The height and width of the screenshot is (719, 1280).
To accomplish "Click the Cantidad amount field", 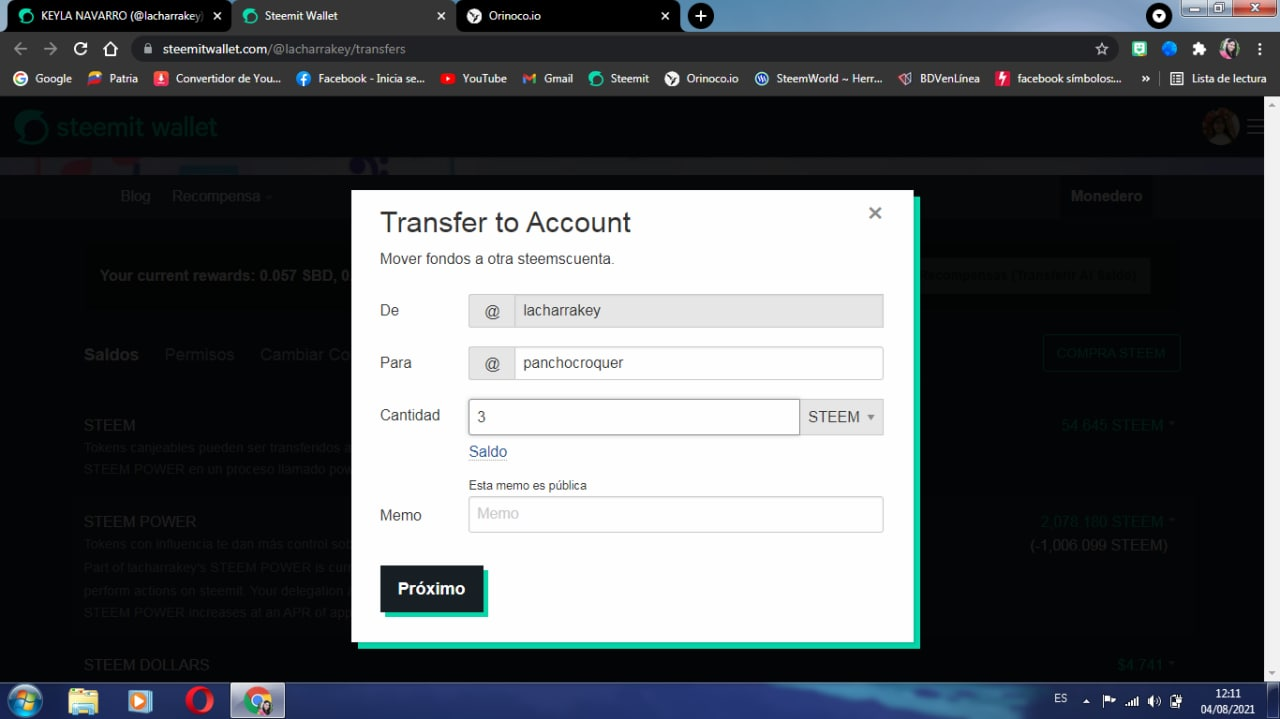I will point(634,417).
